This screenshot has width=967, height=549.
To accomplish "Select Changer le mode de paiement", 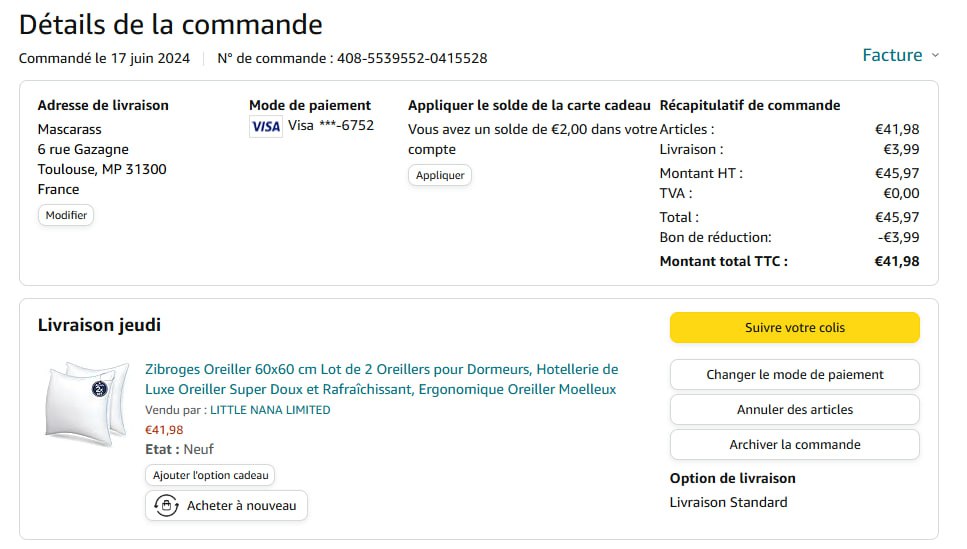I will 794,375.
